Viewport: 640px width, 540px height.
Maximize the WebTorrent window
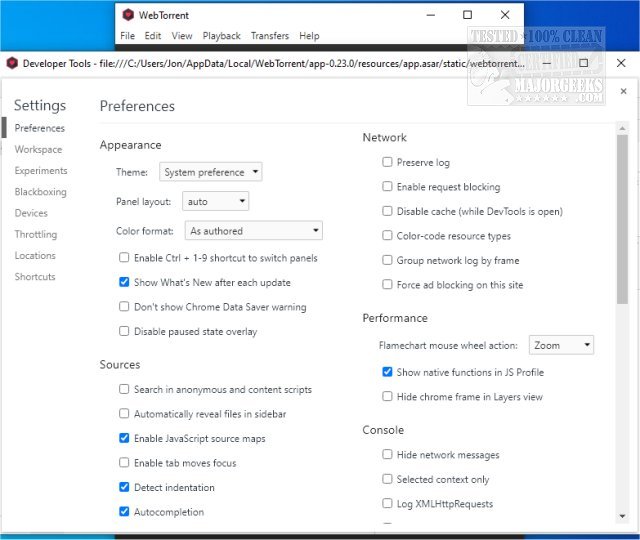tap(467, 15)
